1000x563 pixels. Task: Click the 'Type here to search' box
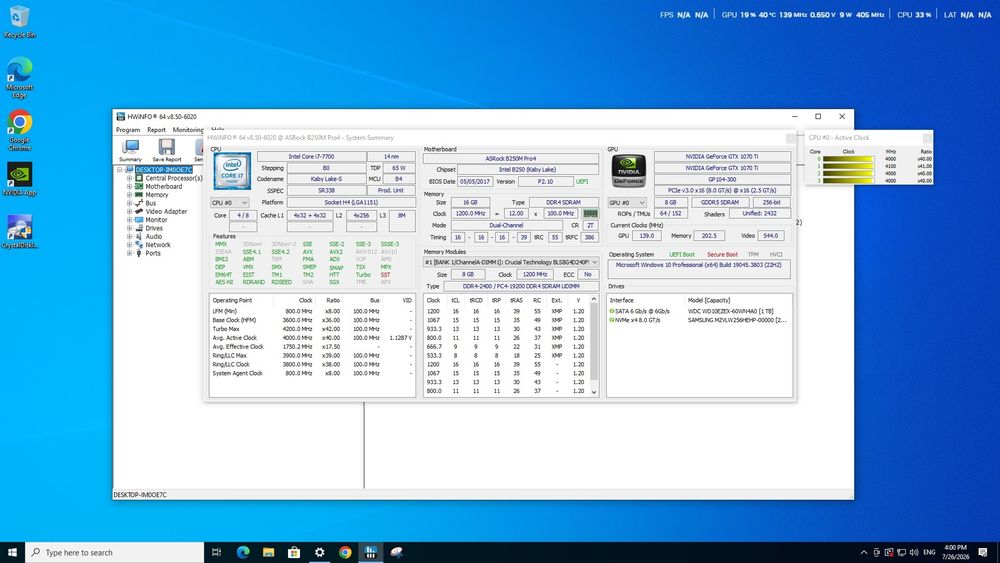pos(115,552)
